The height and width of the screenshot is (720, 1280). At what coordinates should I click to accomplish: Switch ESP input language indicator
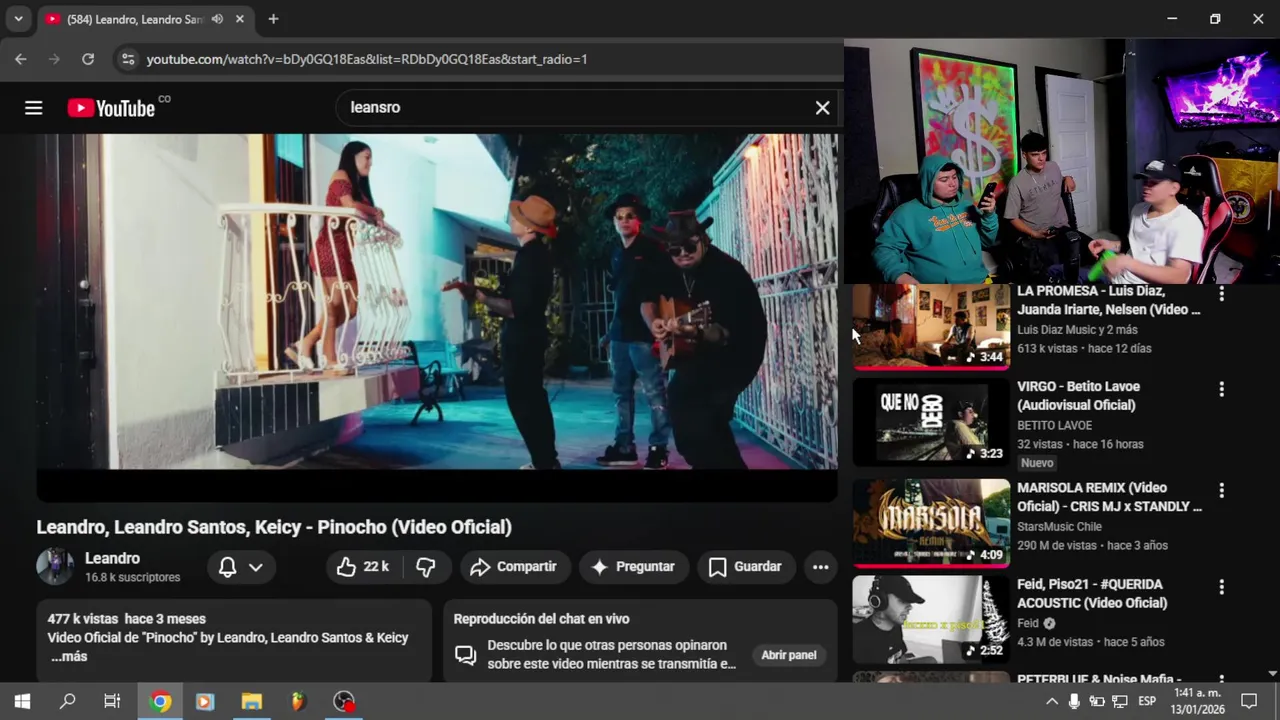(1147, 701)
